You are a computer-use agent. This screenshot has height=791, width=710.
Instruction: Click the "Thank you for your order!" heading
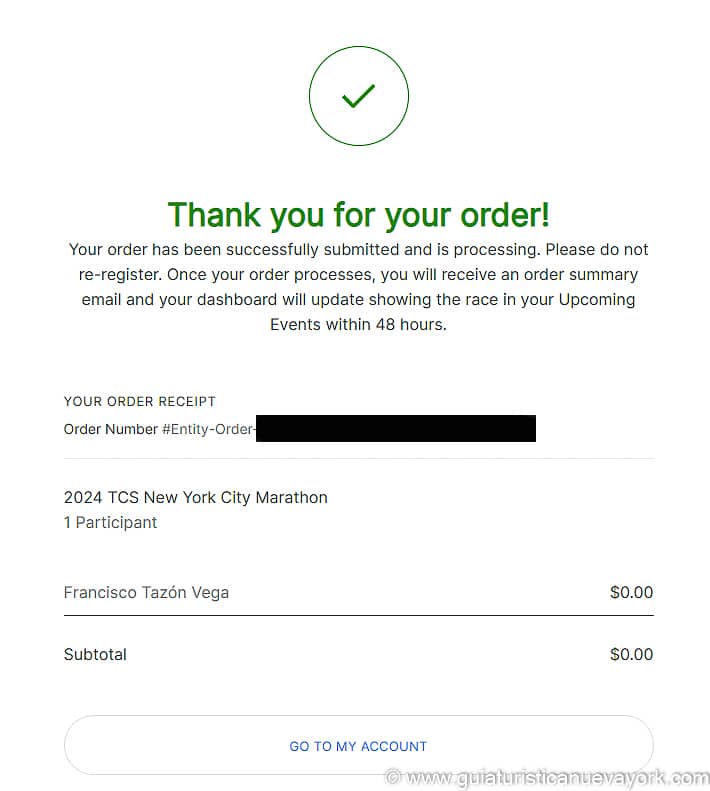(x=358, y=214)
